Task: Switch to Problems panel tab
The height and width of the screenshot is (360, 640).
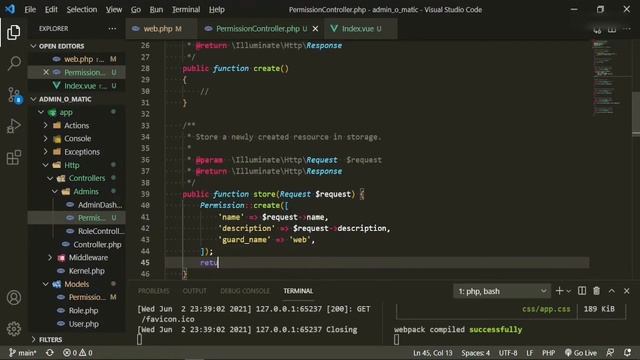Action: click(153, 291)
